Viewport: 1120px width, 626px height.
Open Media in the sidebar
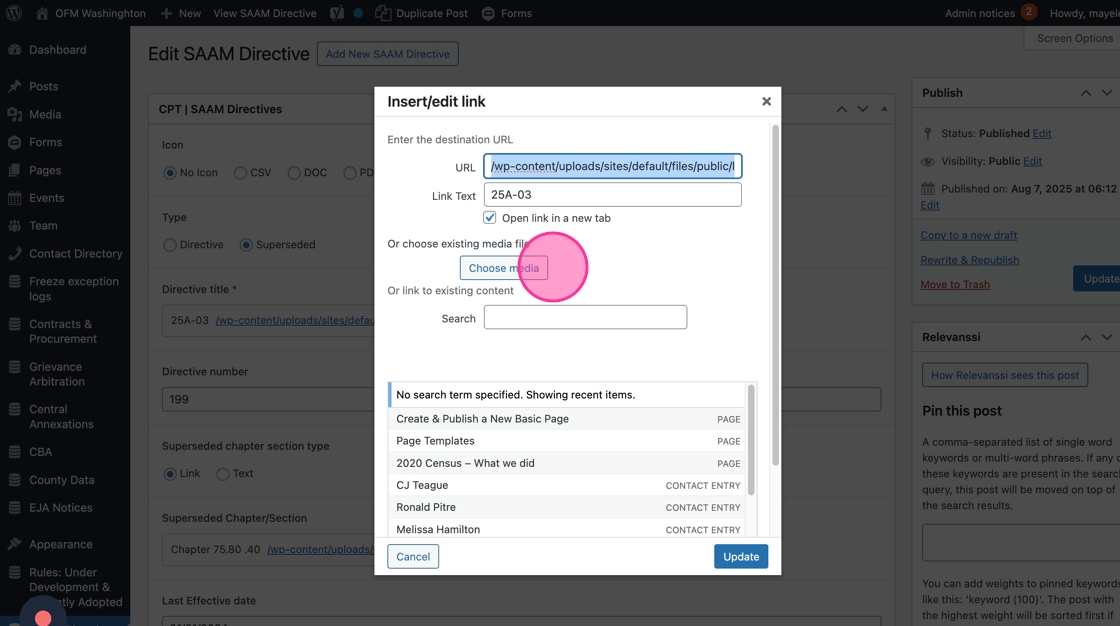[44, 114]
